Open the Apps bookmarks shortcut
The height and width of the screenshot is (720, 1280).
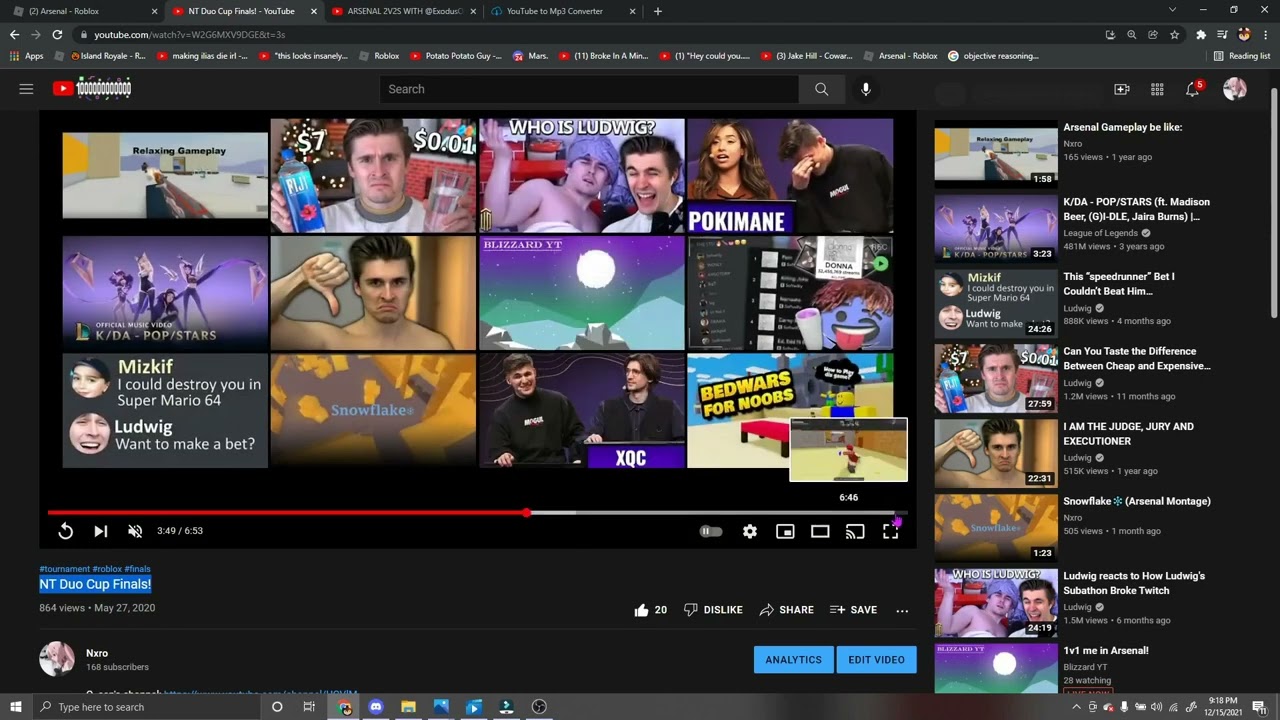click(x=27, y=56)
